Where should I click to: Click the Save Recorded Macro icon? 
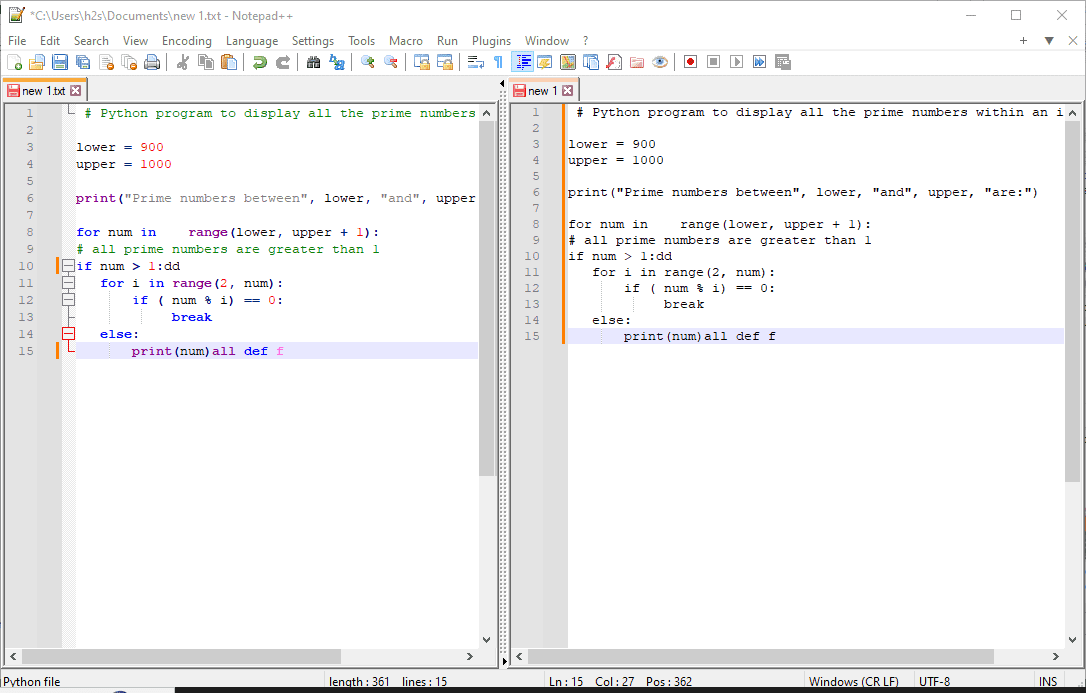tap(783, 62)
